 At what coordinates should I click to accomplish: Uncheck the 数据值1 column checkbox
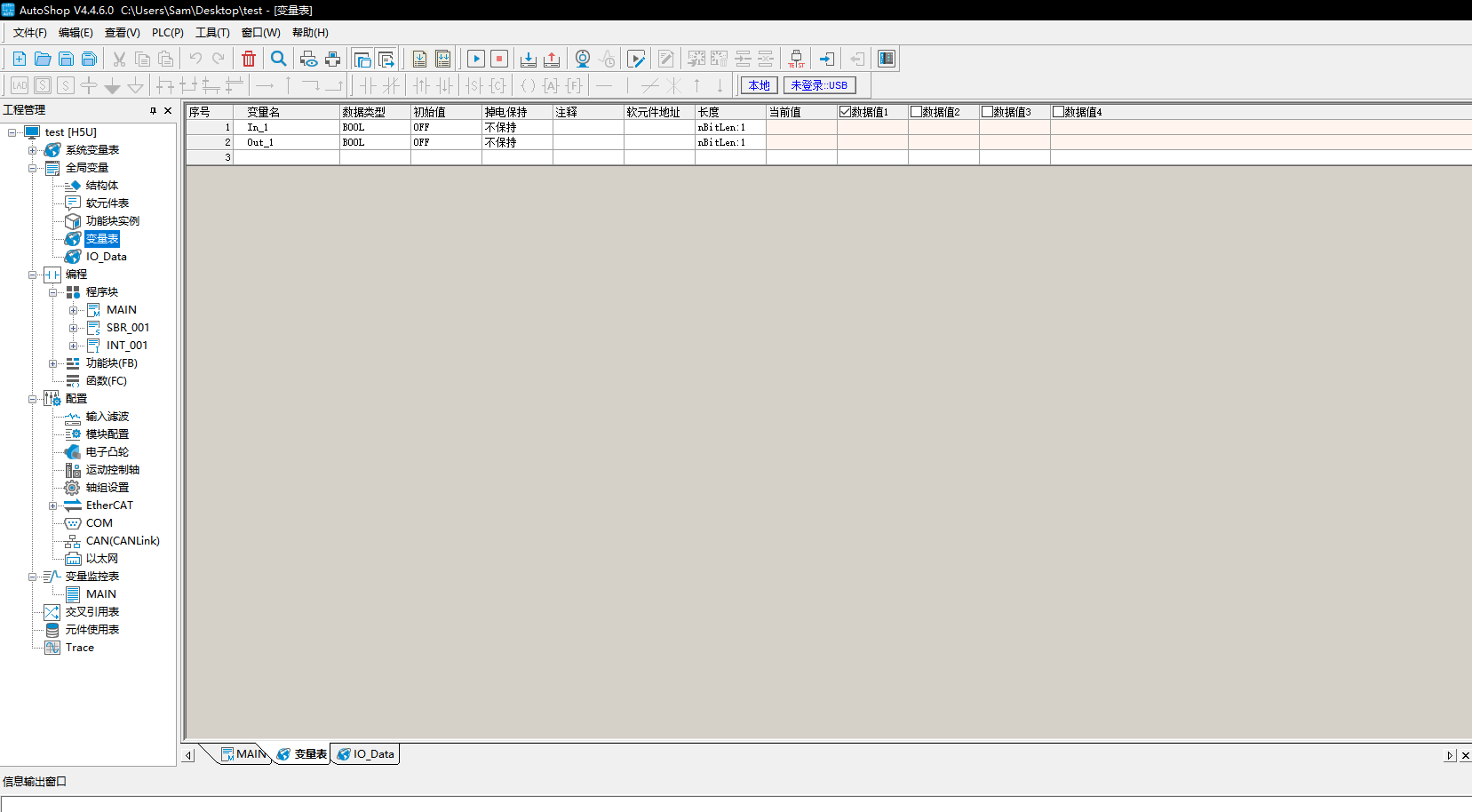(x=845, y=112)
